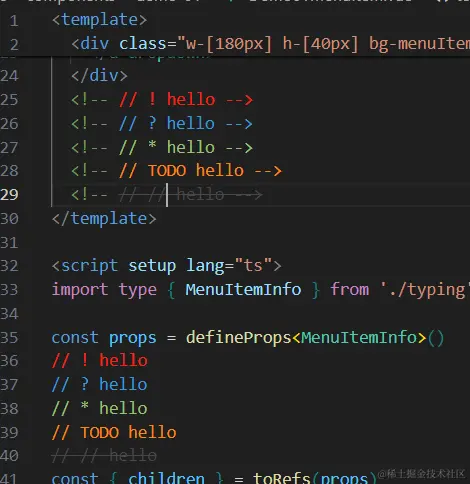
Task: Place cursor on closing </div> tag, line 24
Action: [x=99, y=76]
